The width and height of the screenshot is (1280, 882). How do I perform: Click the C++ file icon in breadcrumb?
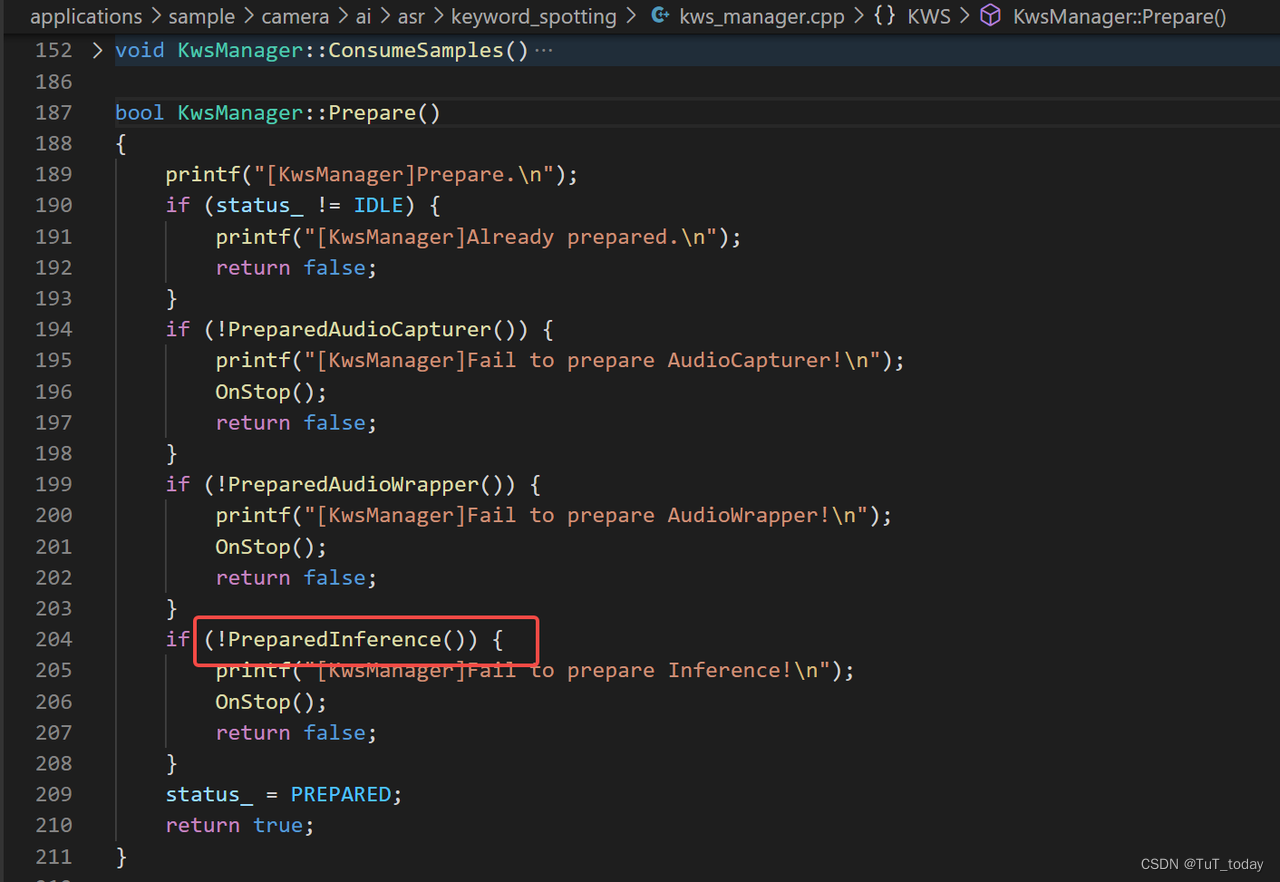click(660, 16)
